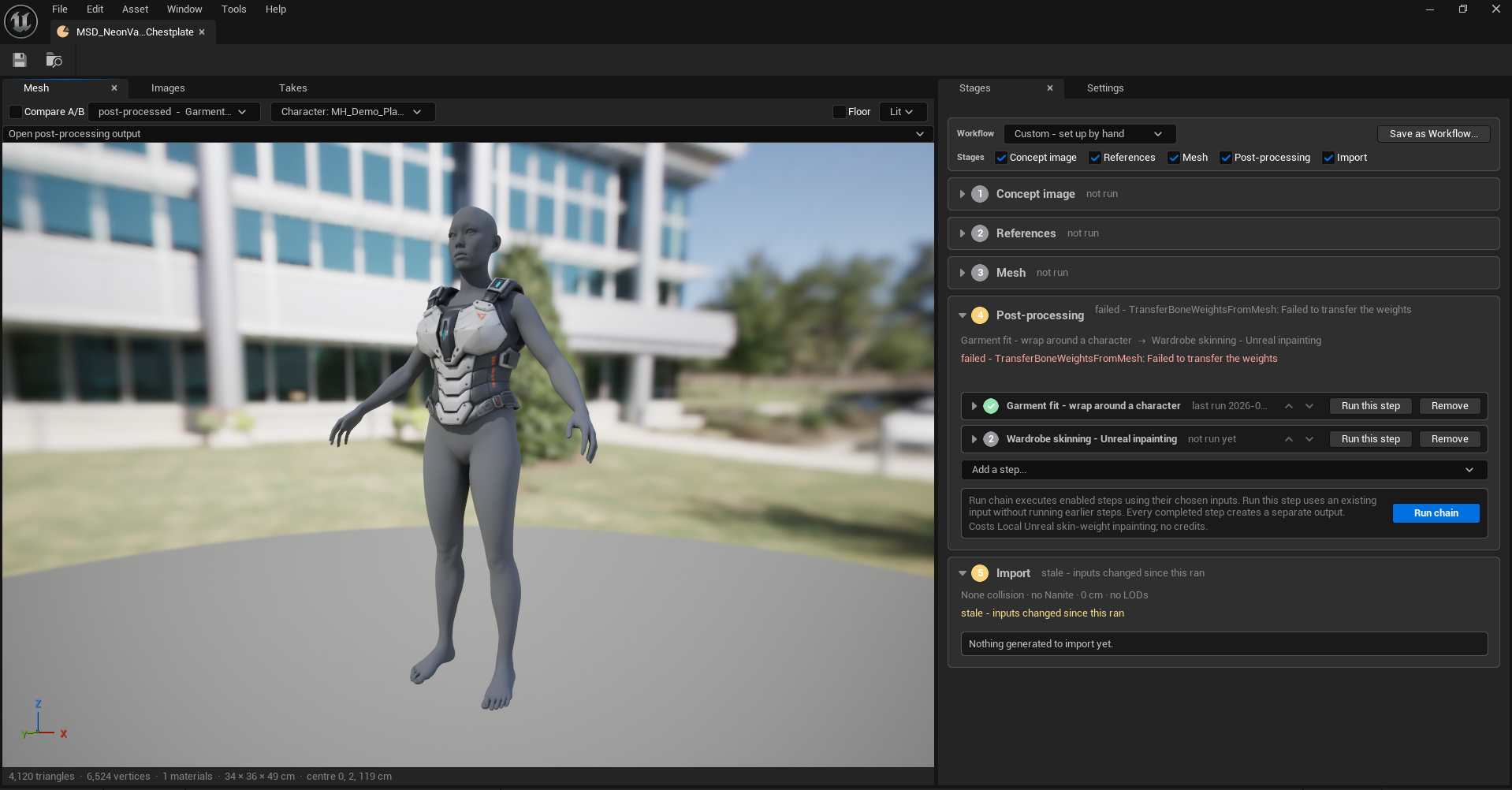Expand the Garment fit step details
The width and height of the screenshot is (1512, 790).
(974, 406)
